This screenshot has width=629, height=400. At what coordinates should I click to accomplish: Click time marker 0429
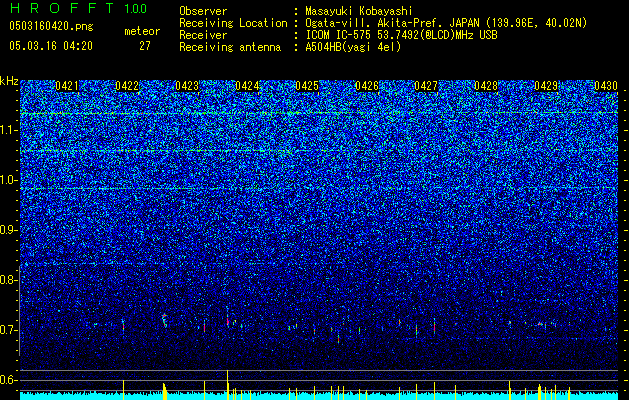pyautogui.click(x=546, y=86)
